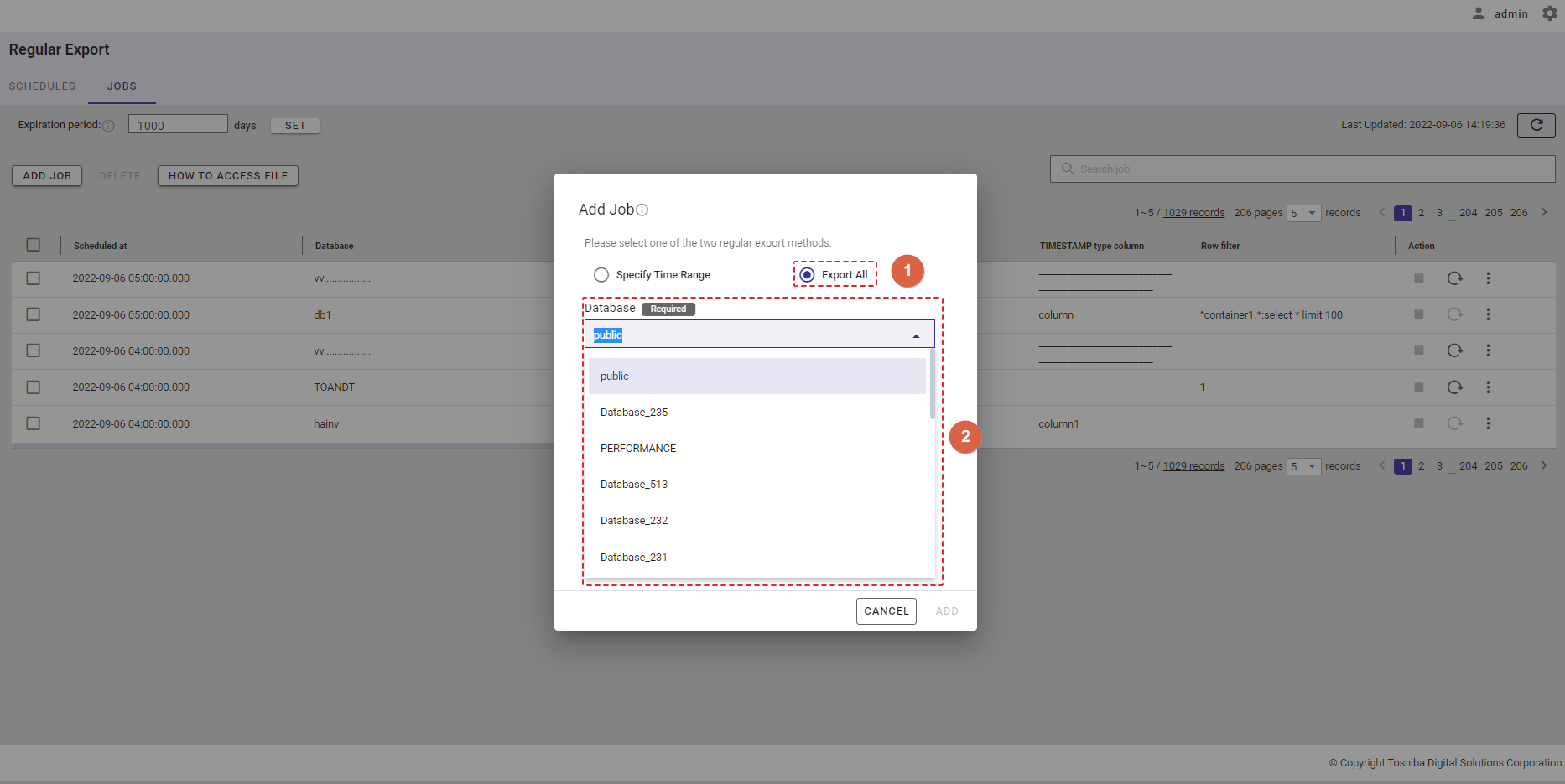Switch to the SCHEDULES tab
Screen dimensions: 1565x784
tap(42, 86)
